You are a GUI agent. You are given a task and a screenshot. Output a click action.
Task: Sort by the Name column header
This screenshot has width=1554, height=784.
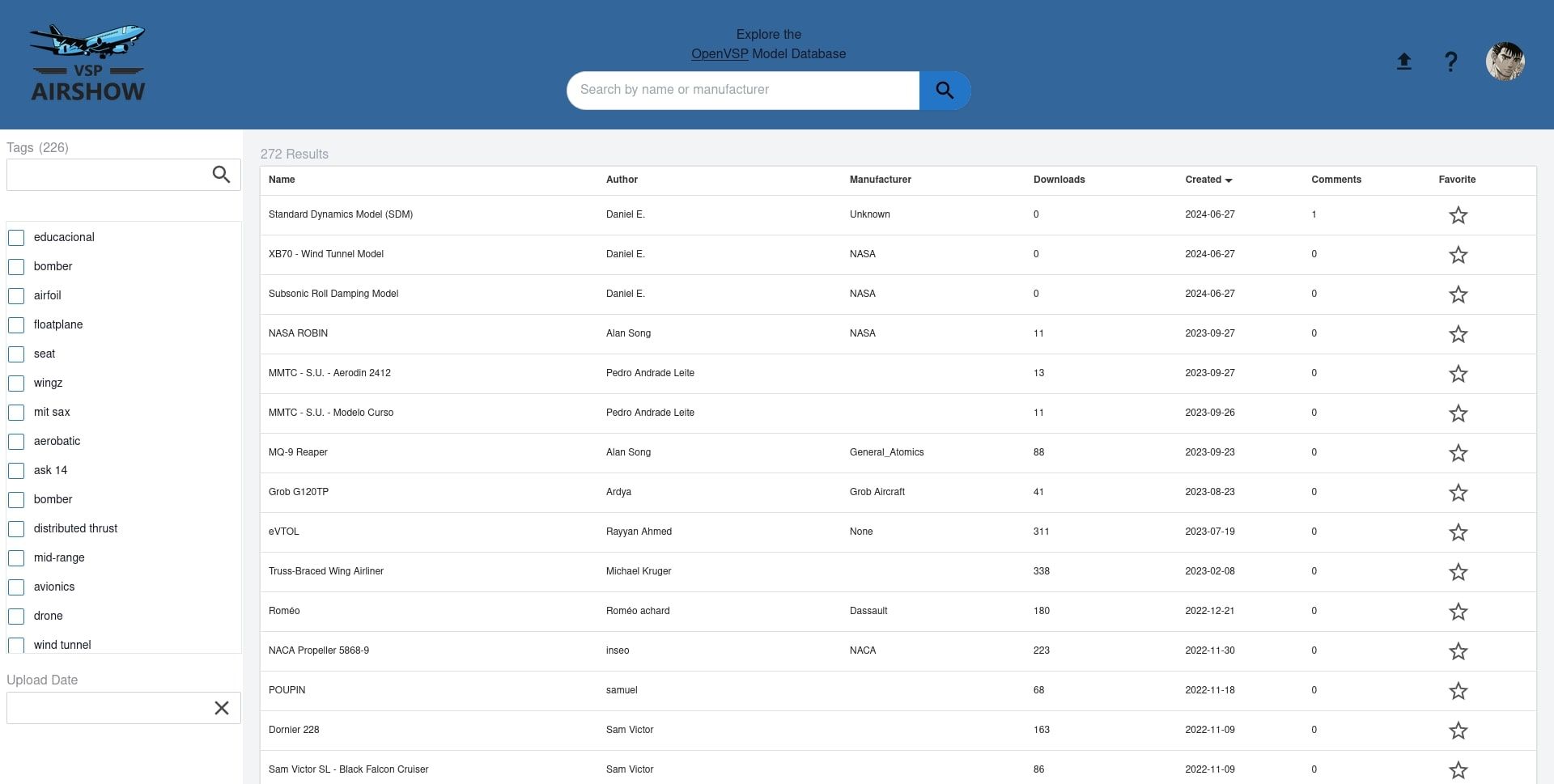click(282, 180)
